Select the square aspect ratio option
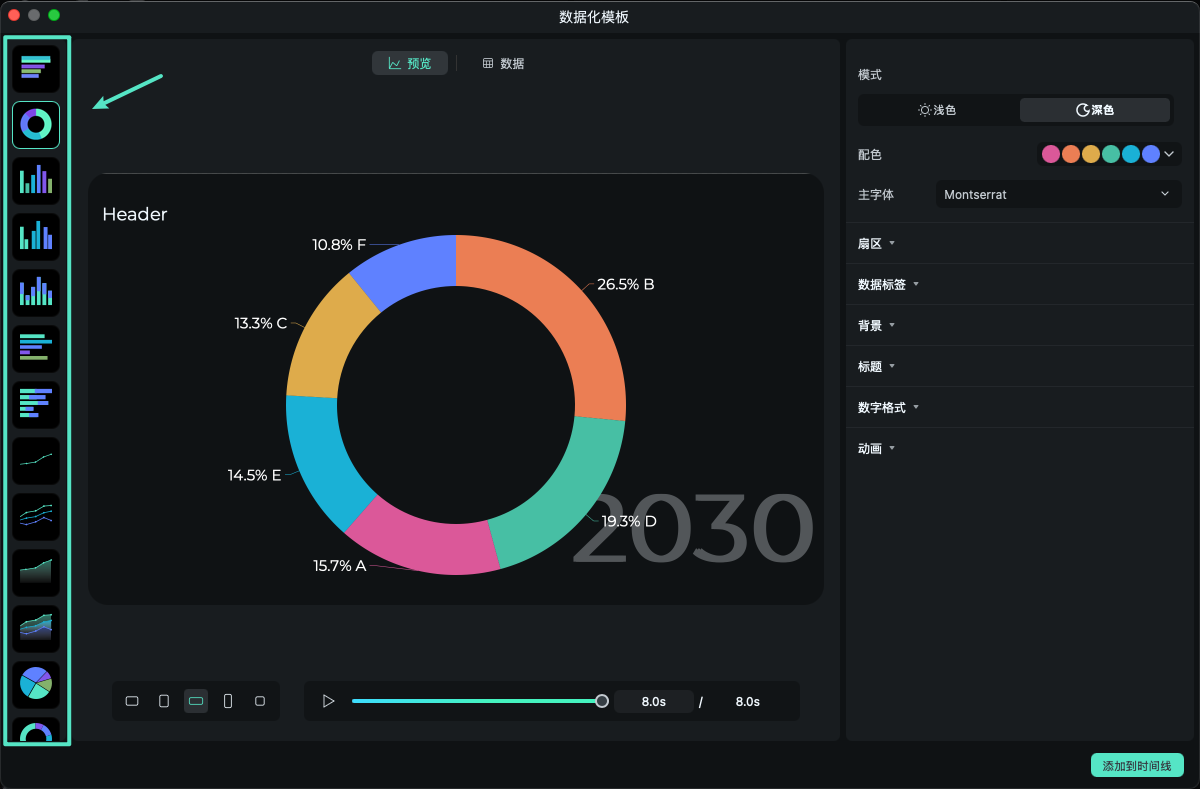The width and height of the screenshot is (1200, 789). (260, 701)
